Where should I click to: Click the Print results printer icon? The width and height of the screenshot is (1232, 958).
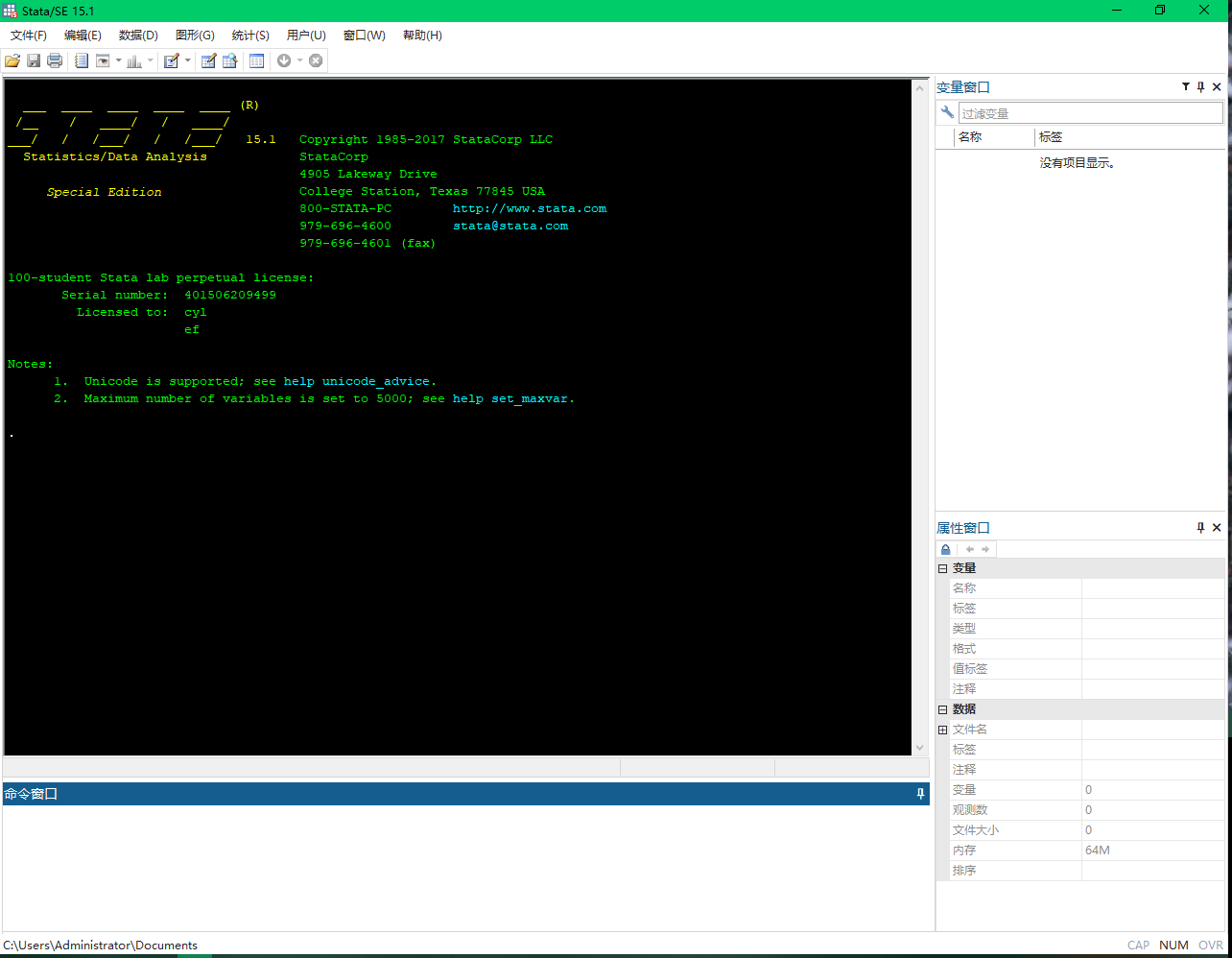pyautogui.click(x=55, y=60)
